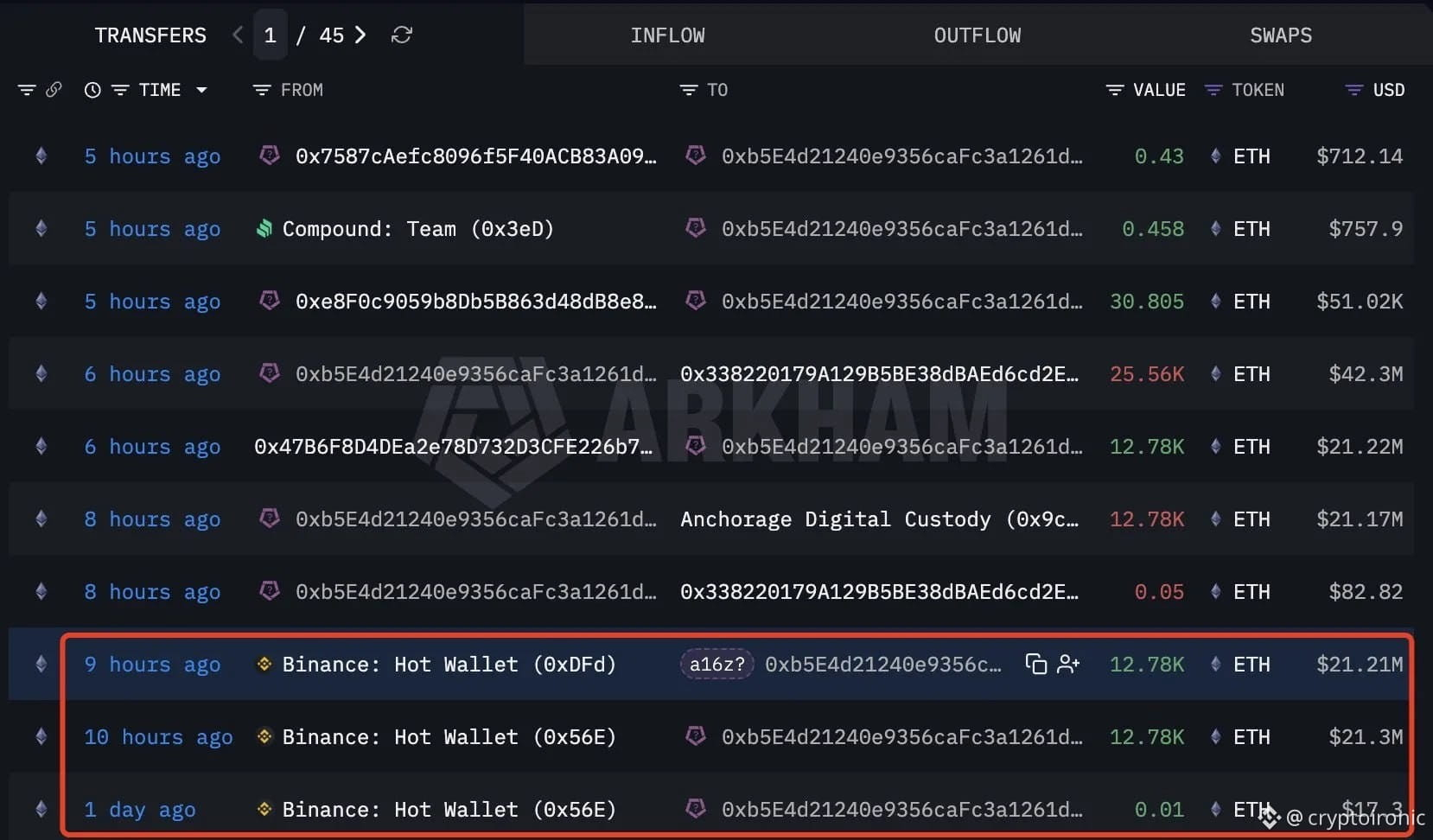Screen dimensions: 1433x840
Task: Click the Binance logo in the 10 hours ago row
Action: click(264, 736)
